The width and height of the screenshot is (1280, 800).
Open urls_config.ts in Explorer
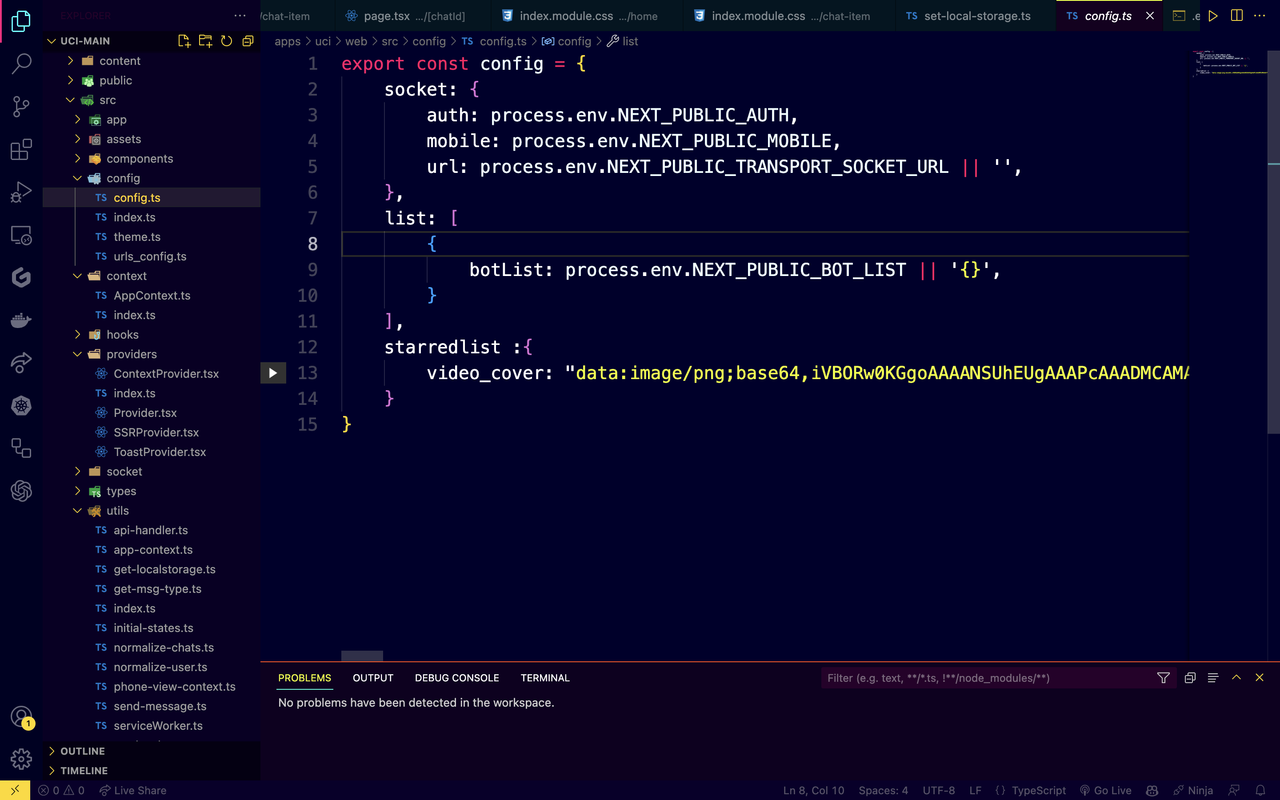pyautogui.click(x=150, y=256)
